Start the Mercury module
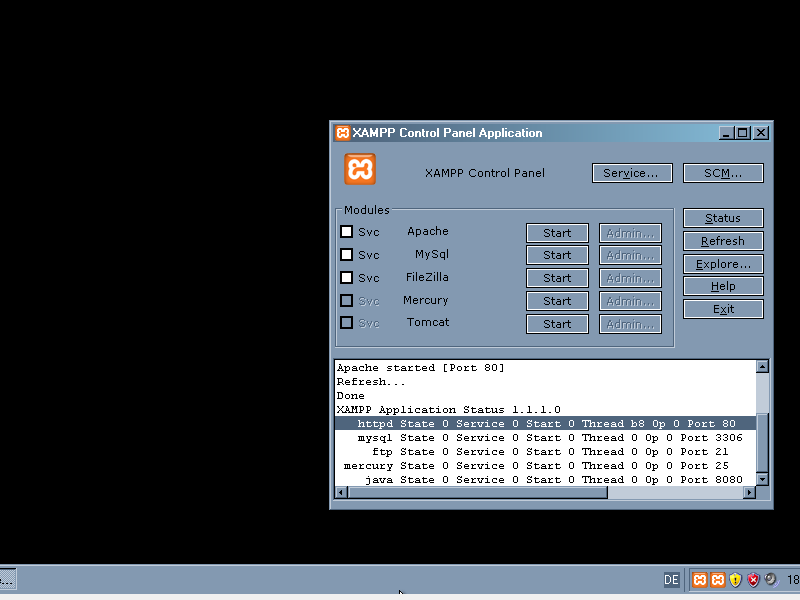This screenshot has width=800, height=600. click(x=557, y=301)
